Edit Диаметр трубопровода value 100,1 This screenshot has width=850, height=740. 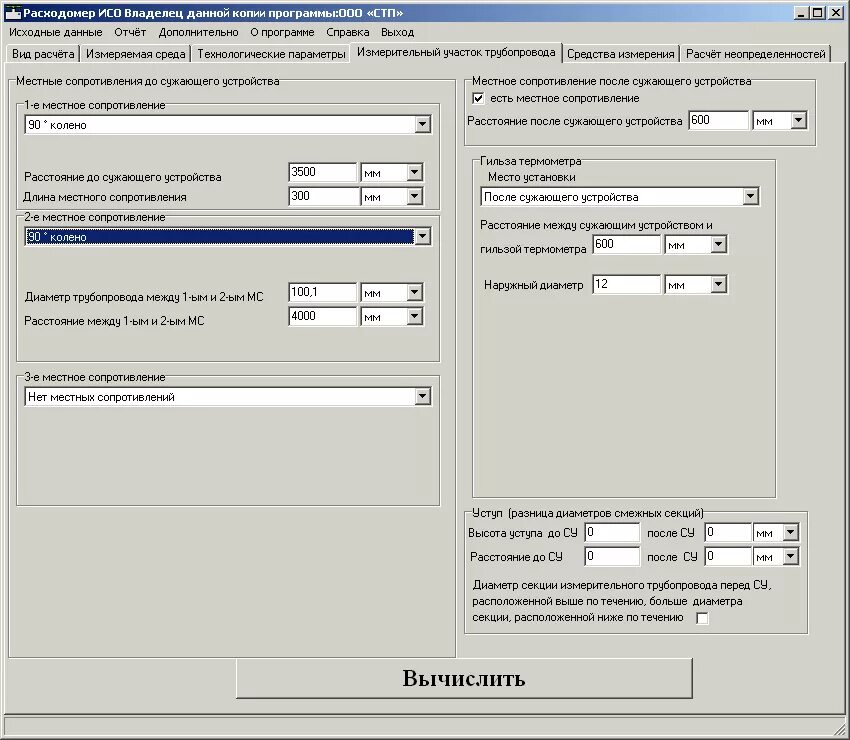[x=323, y=293]
